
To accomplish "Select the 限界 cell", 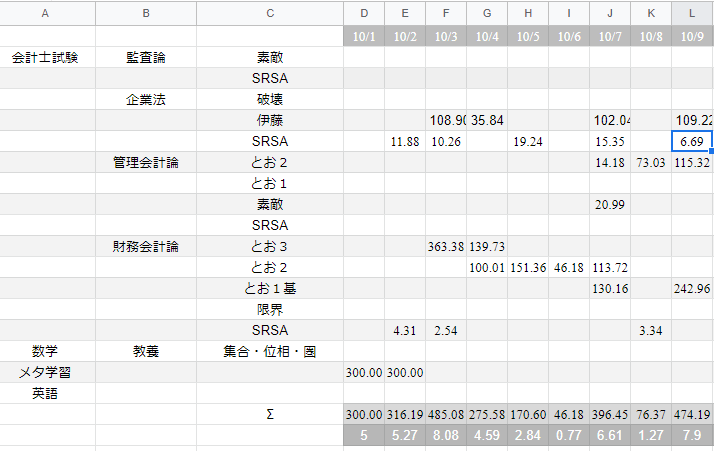I will (x=270, y=309).
